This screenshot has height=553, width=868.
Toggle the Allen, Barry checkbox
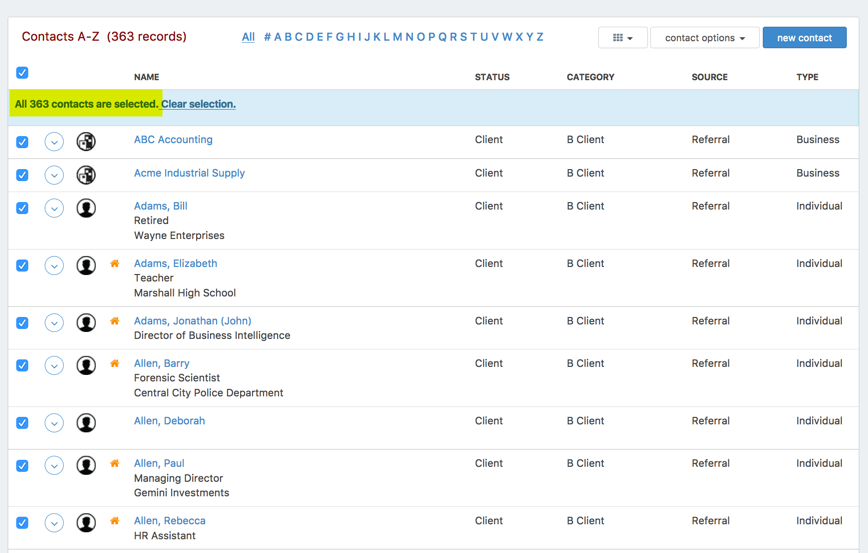(x=22, y=365)
